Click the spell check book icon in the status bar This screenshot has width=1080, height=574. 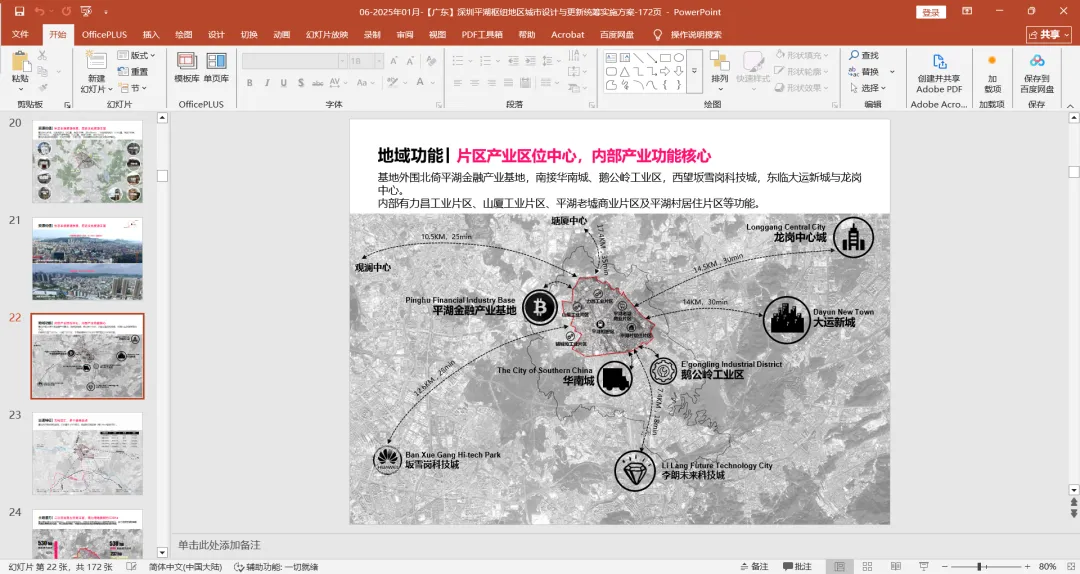(x=132, y=566)
